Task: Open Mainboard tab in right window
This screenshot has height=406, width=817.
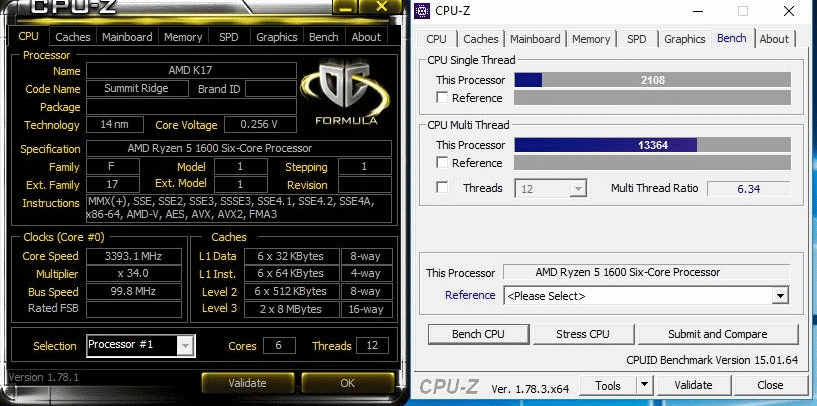Action: coord(535,39)
